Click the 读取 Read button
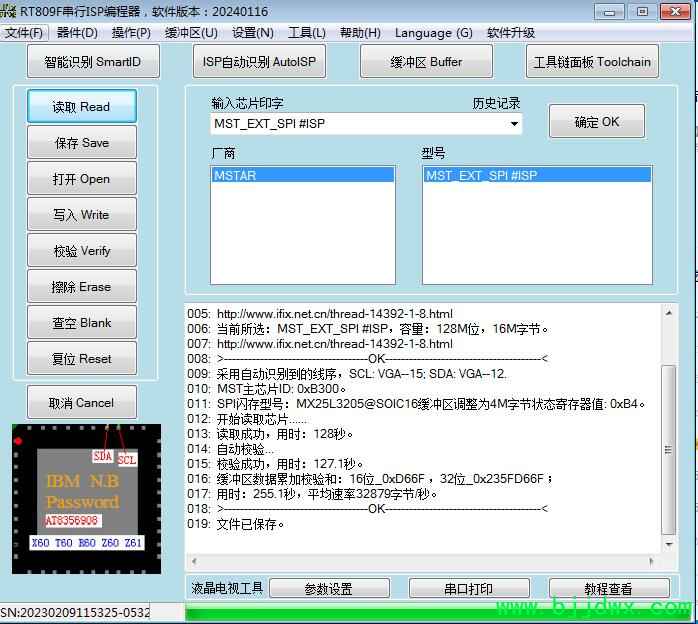This screenshot has height=624, width=698. (x=81, y=107)
